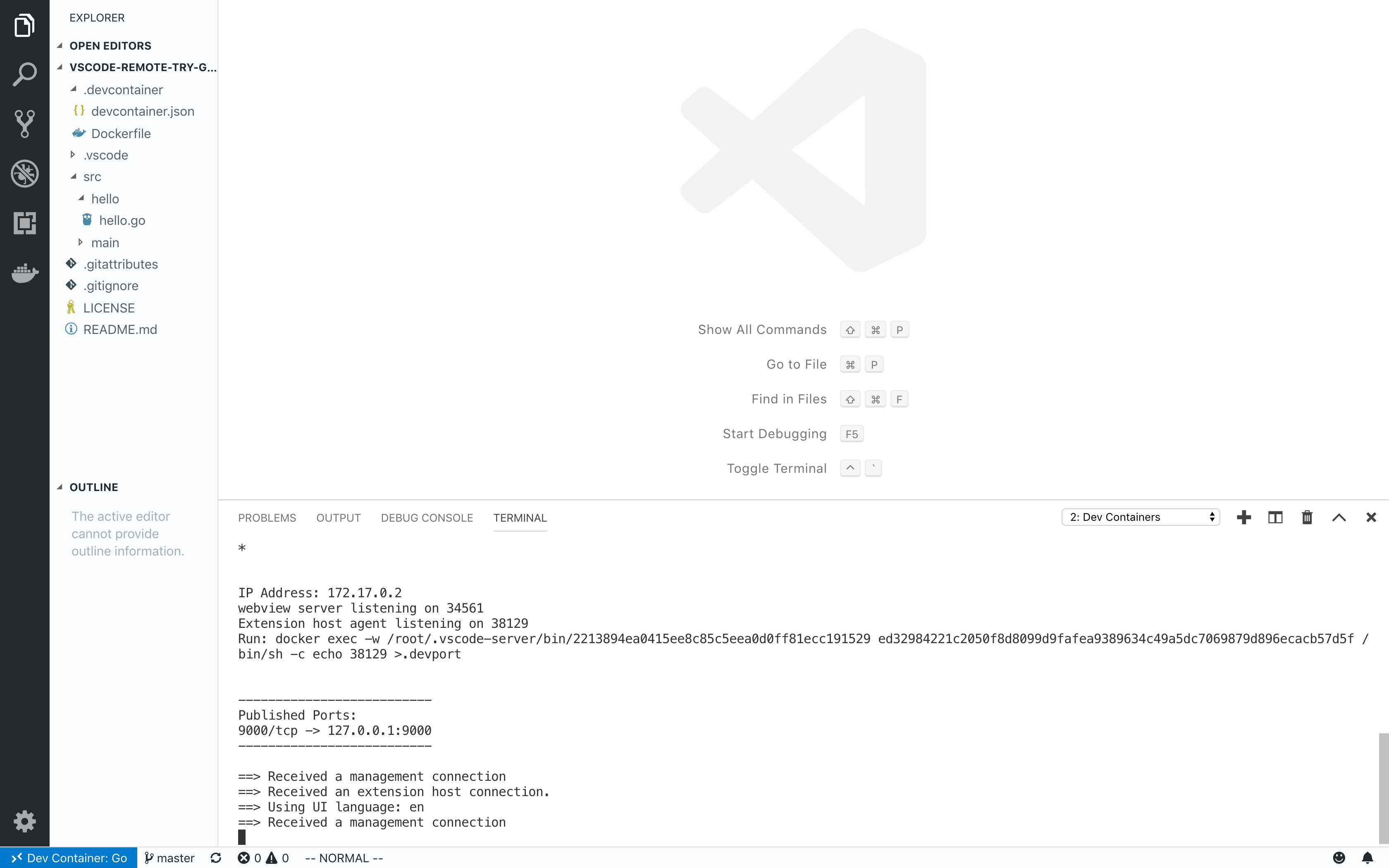Screen dimensions: 1389x868
Task: Expand the .vscode folder
Action: pyautogui.click(x=105, y=155)
